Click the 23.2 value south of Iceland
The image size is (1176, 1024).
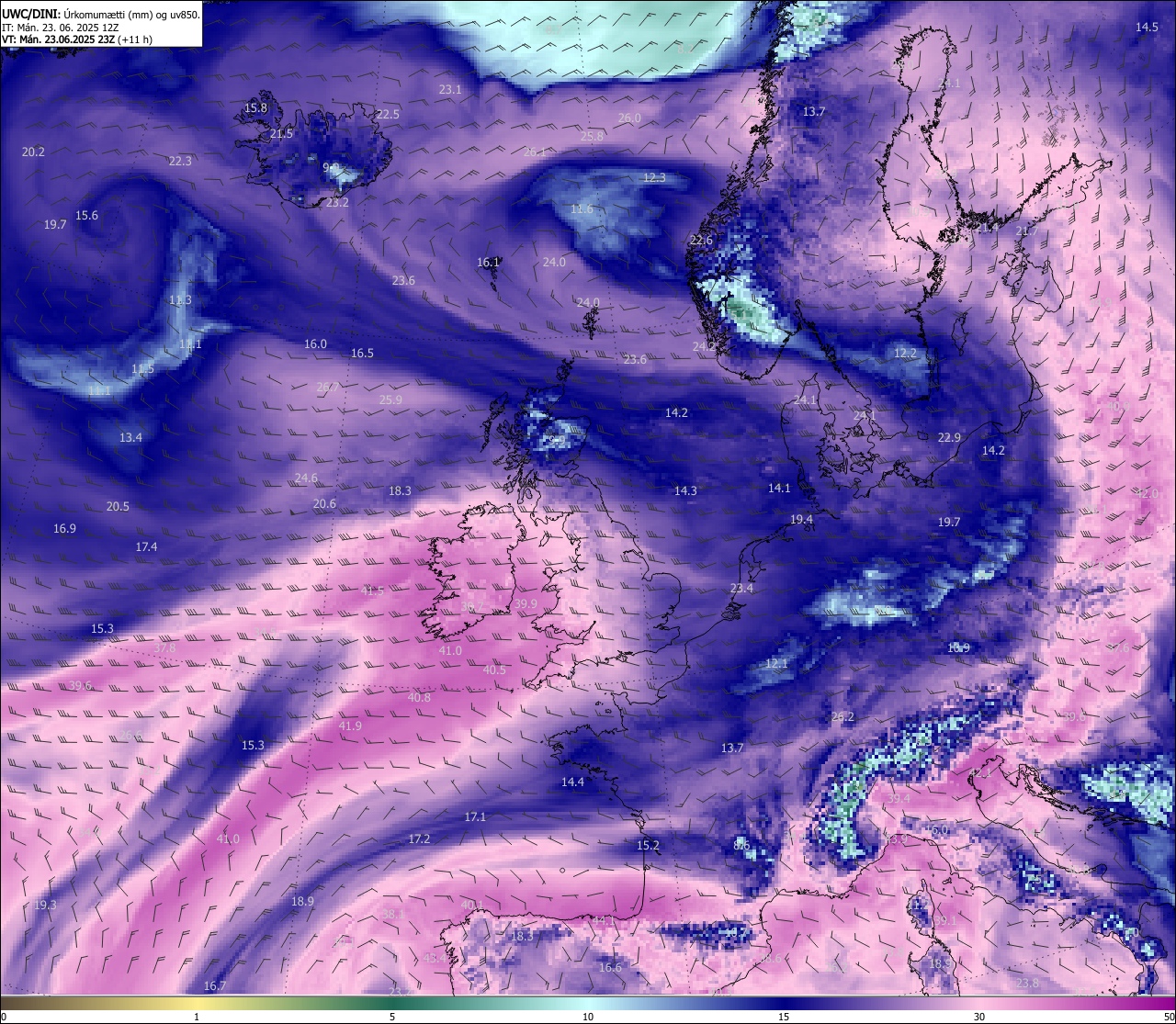pos(337,203)
